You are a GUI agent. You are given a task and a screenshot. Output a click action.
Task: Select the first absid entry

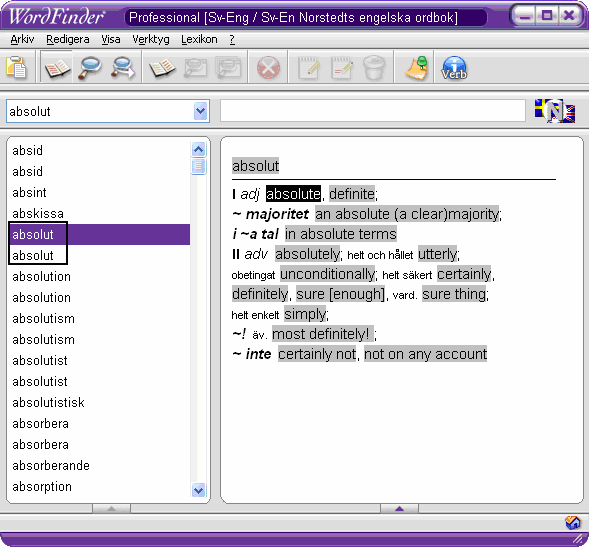[x=99, y=150]
